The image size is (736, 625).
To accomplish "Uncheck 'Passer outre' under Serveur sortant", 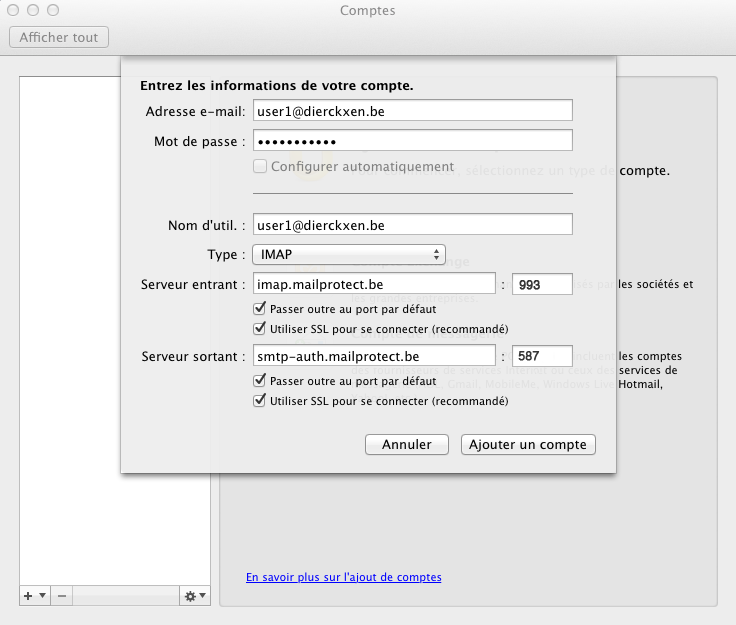I will [x=261, y=381].
